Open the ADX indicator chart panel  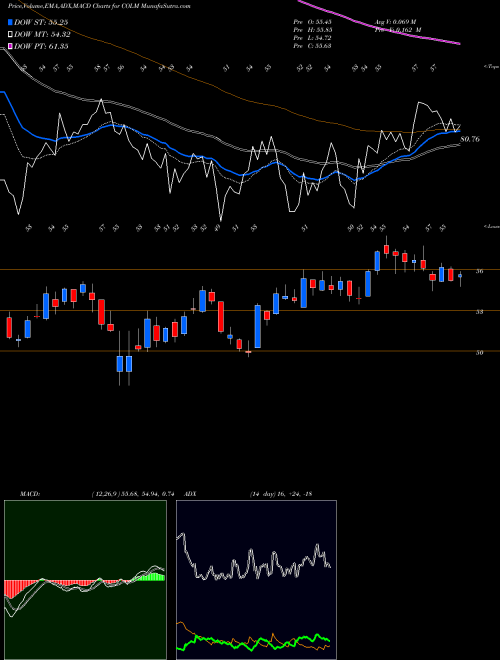tap(256, 580)
